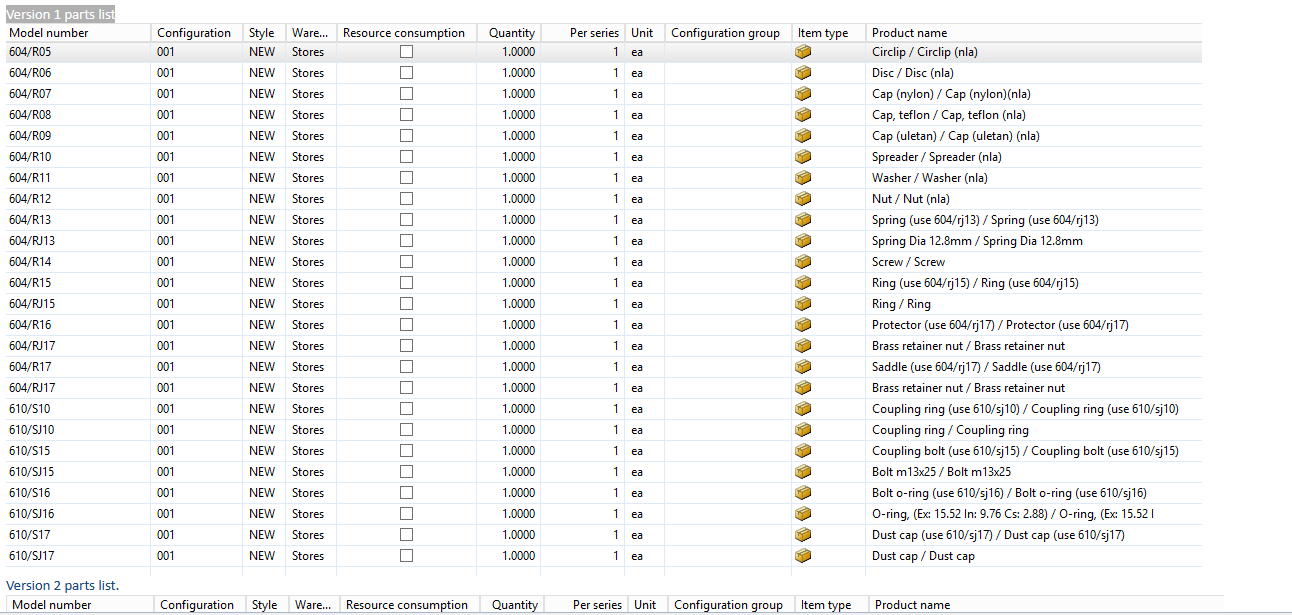Screen dimensions: 1292x615
Task: Select the item type icon for 604/R15
Action: tap(803, 282)
